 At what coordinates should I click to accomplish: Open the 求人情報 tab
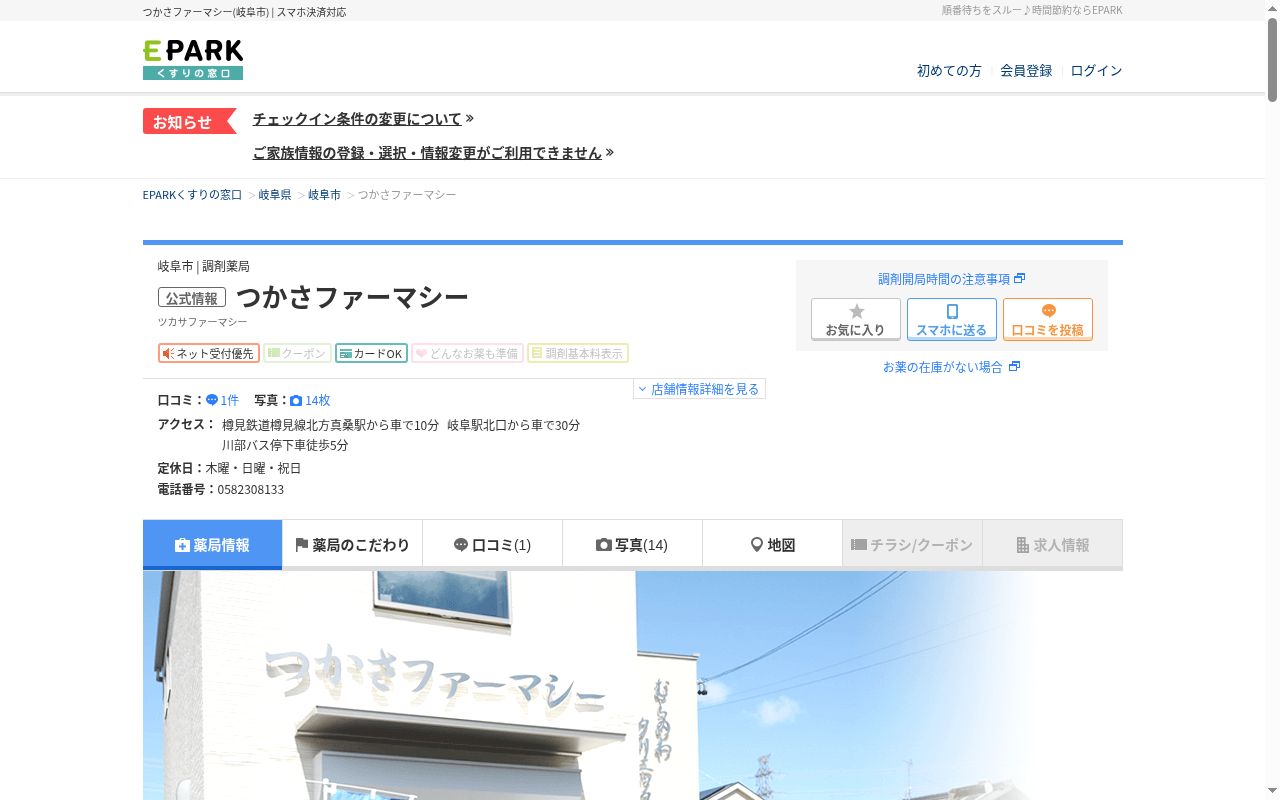pyautogui.click(x=1052, y=545)
